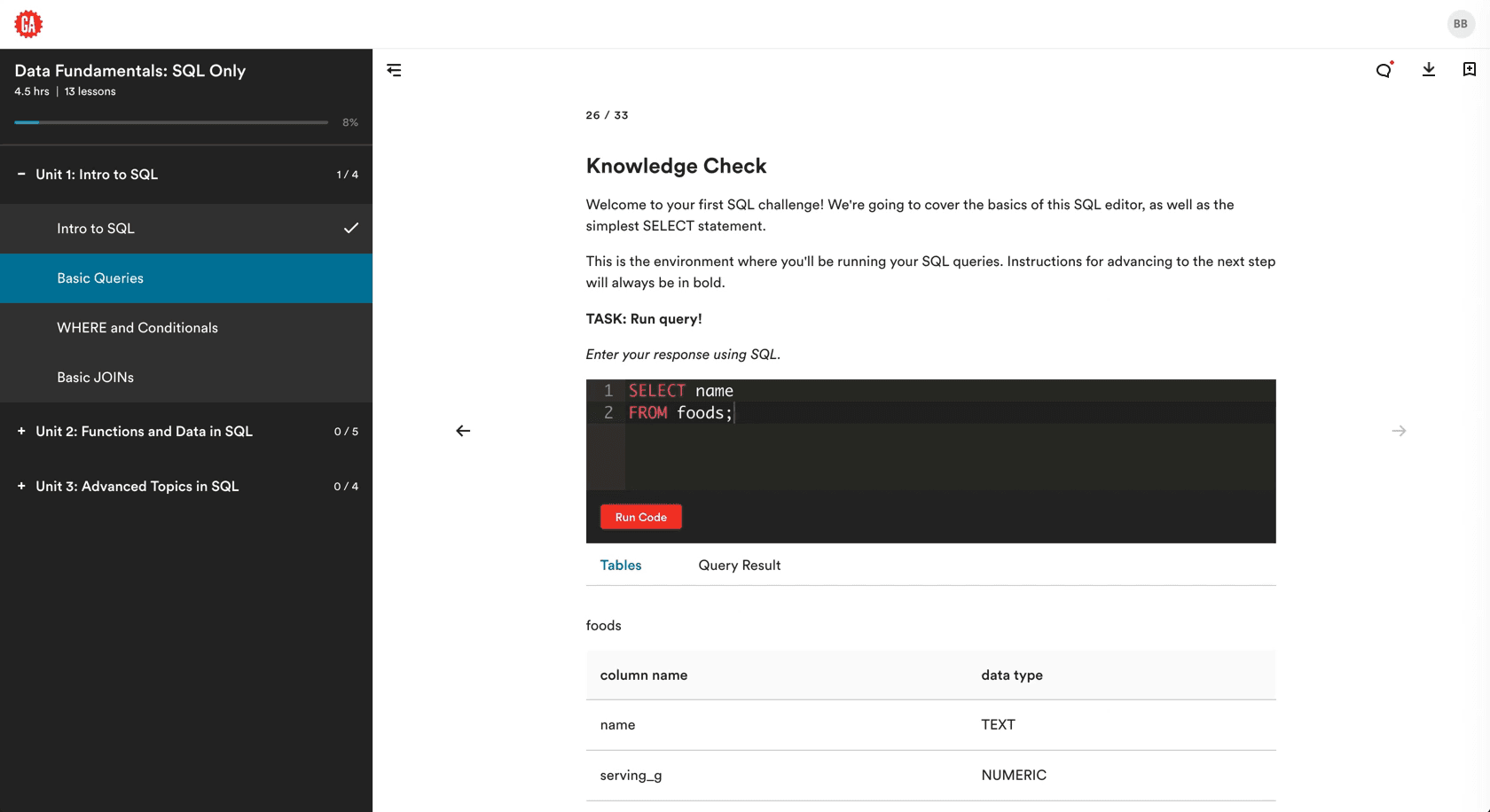The width and height of the screenshot is (1490, 812).
Task: Open WHERE and Conditionals lesson
Action: pos(186,328)
